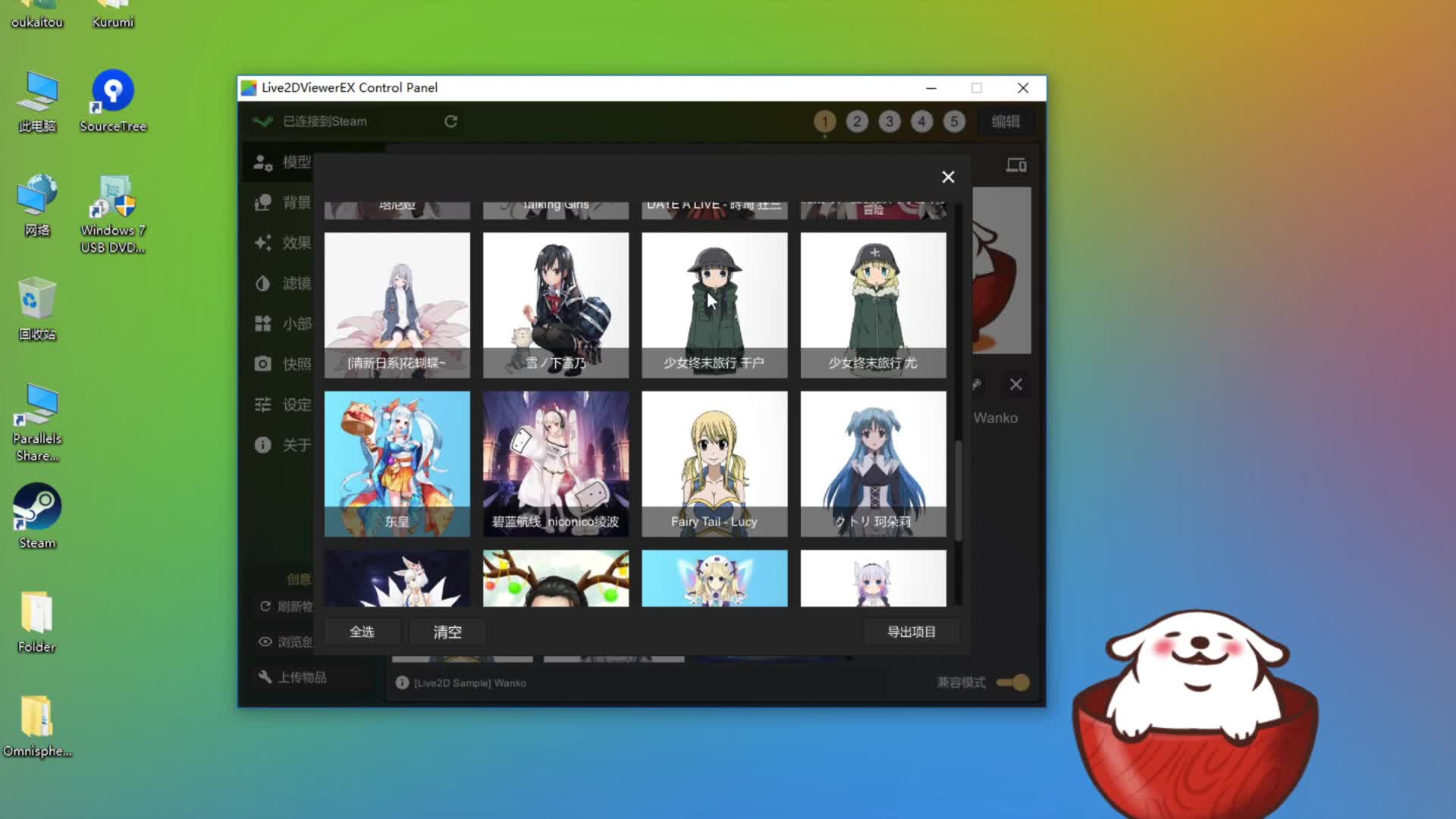Viewport: 1456px width, 819px height.
Task: Open the 滤镜 (filter) sidebar section
Action: (282, 284)
